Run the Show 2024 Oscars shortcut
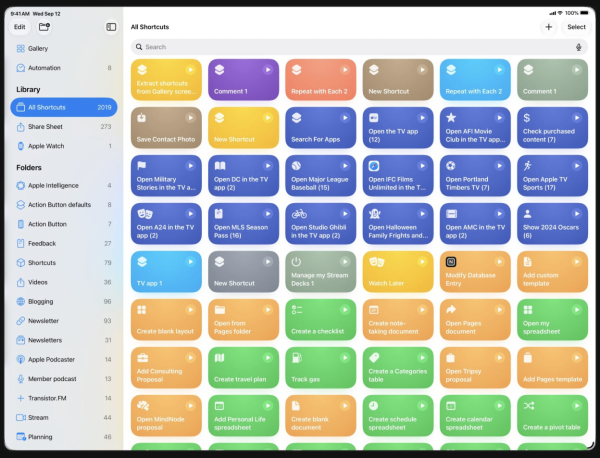 point(577,214)
